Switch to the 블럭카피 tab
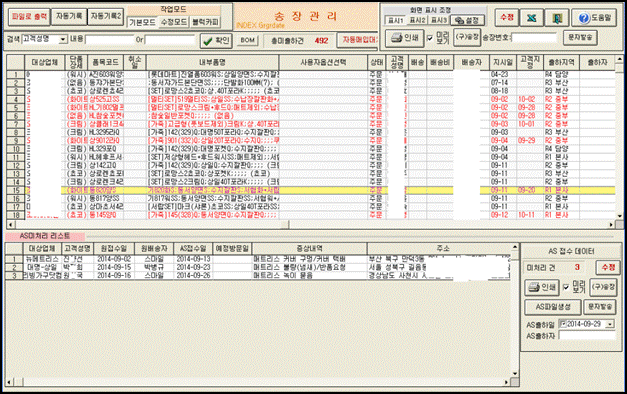 205,22
